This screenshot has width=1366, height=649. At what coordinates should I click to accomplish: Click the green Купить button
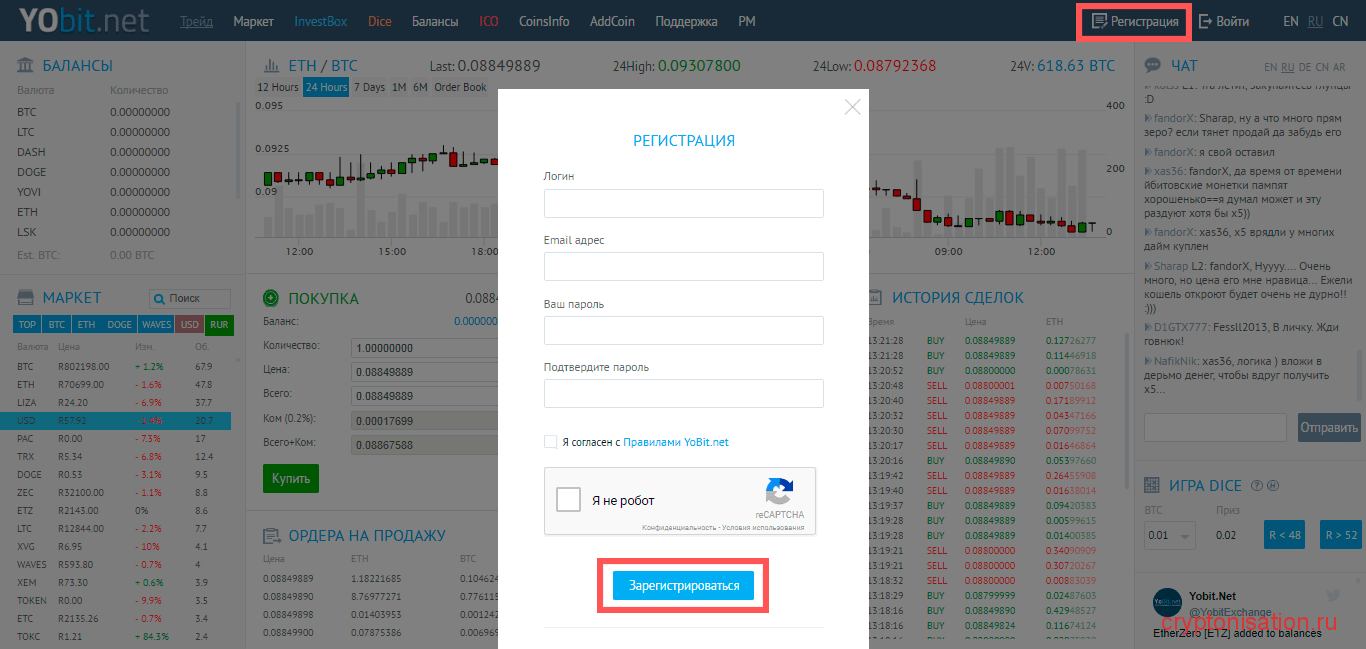(x=291, y=478)
